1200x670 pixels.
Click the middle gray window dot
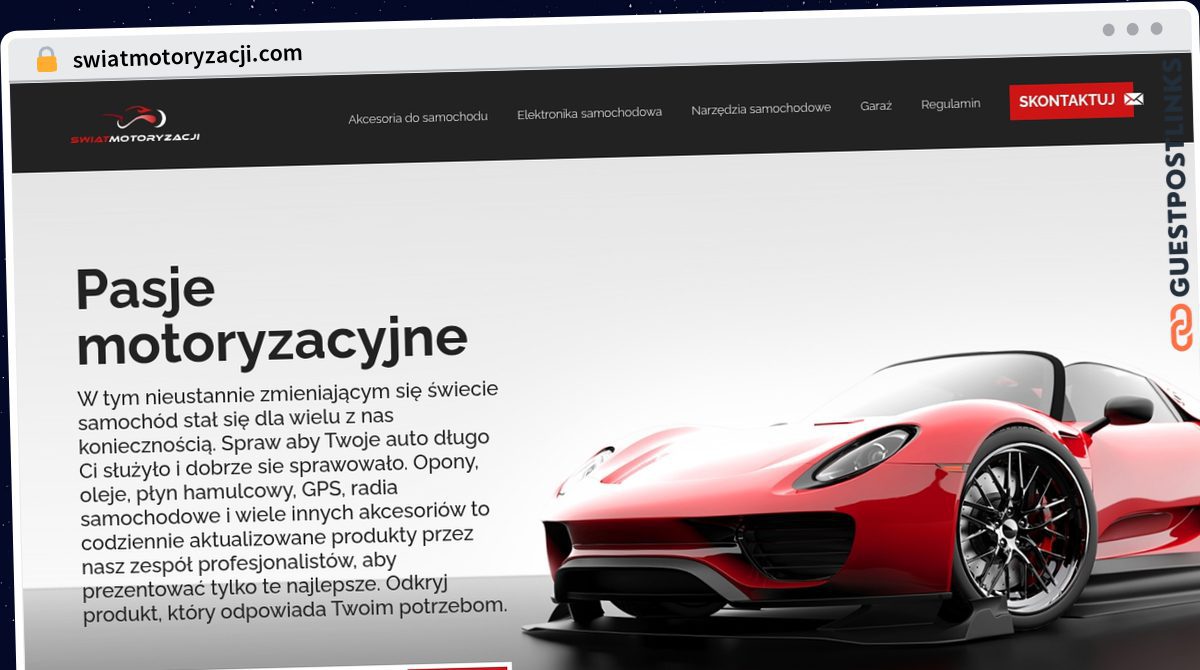click(x=1132, y=29)
